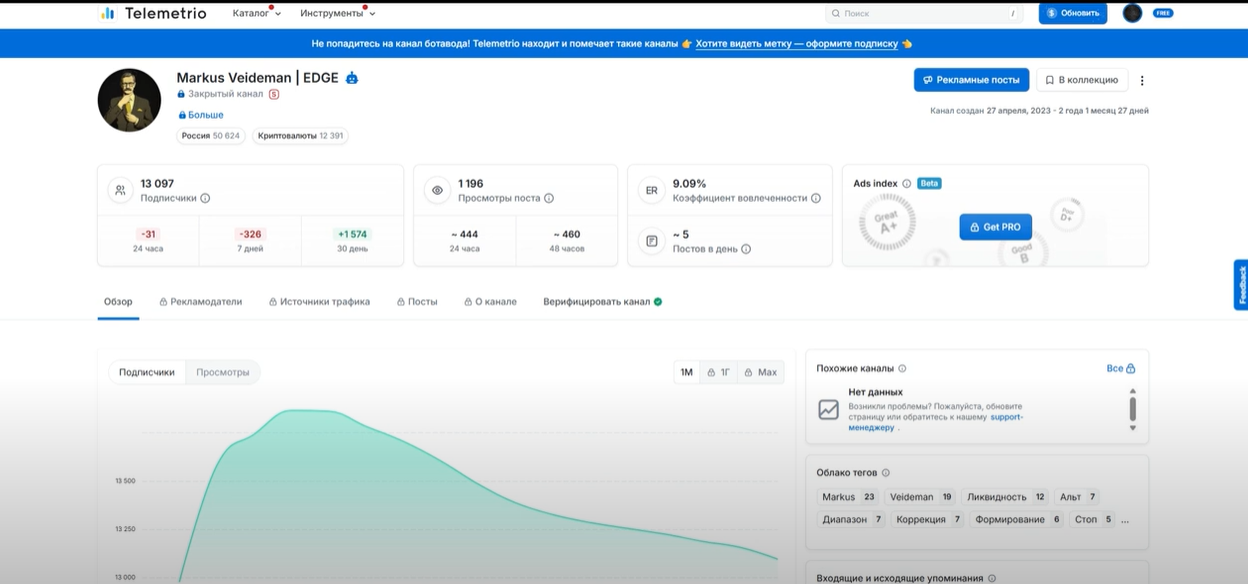
Task: Click the subscribers people icon in stats card
Action: click(120, 190)
